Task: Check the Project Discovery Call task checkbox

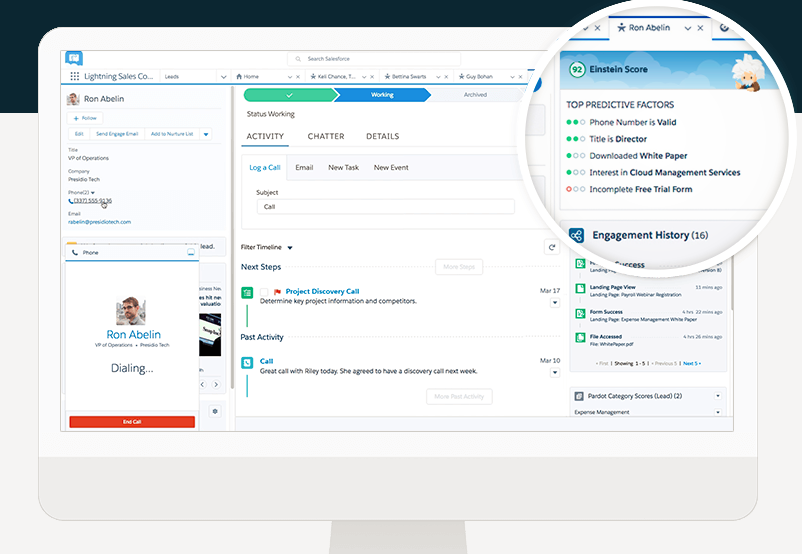Action: [x=264, y=292]
